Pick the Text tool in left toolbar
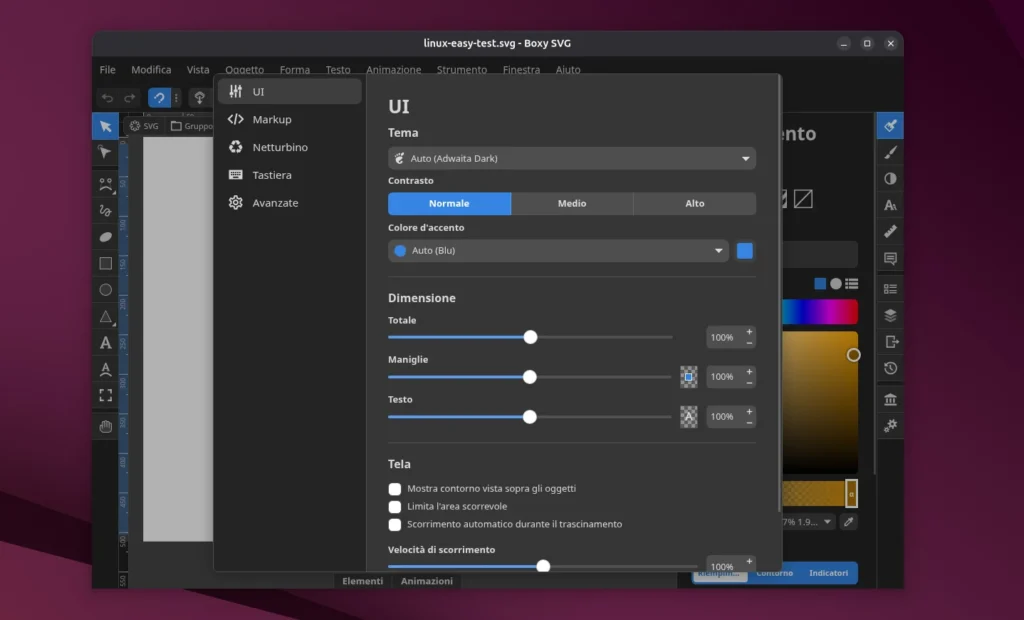Image resolution: width=1024 pixels, height=620 pixels. 105,343
